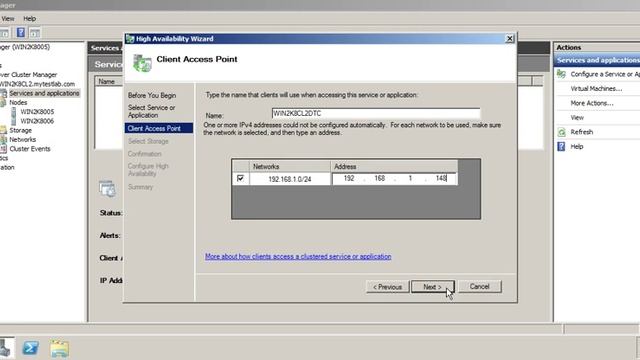Click the first IP address octet 192

pos(349,178)
